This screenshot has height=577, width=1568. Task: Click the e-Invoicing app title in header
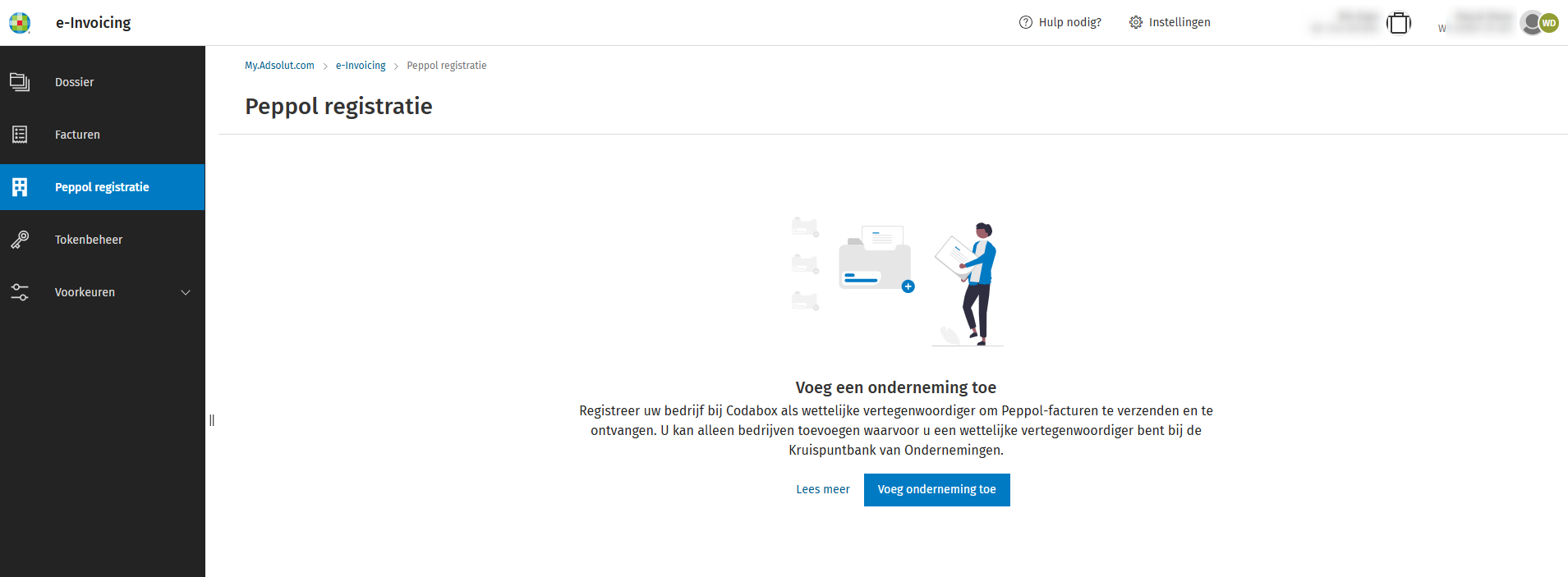[93, 23]
